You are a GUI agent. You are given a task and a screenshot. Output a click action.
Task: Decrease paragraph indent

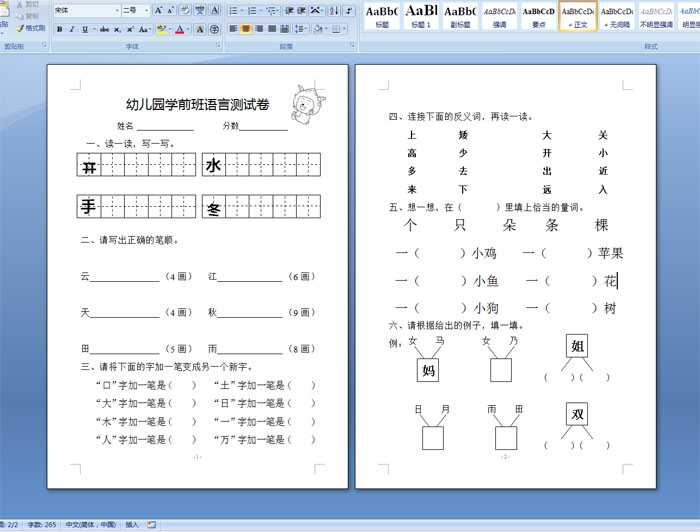click(290, 10)
